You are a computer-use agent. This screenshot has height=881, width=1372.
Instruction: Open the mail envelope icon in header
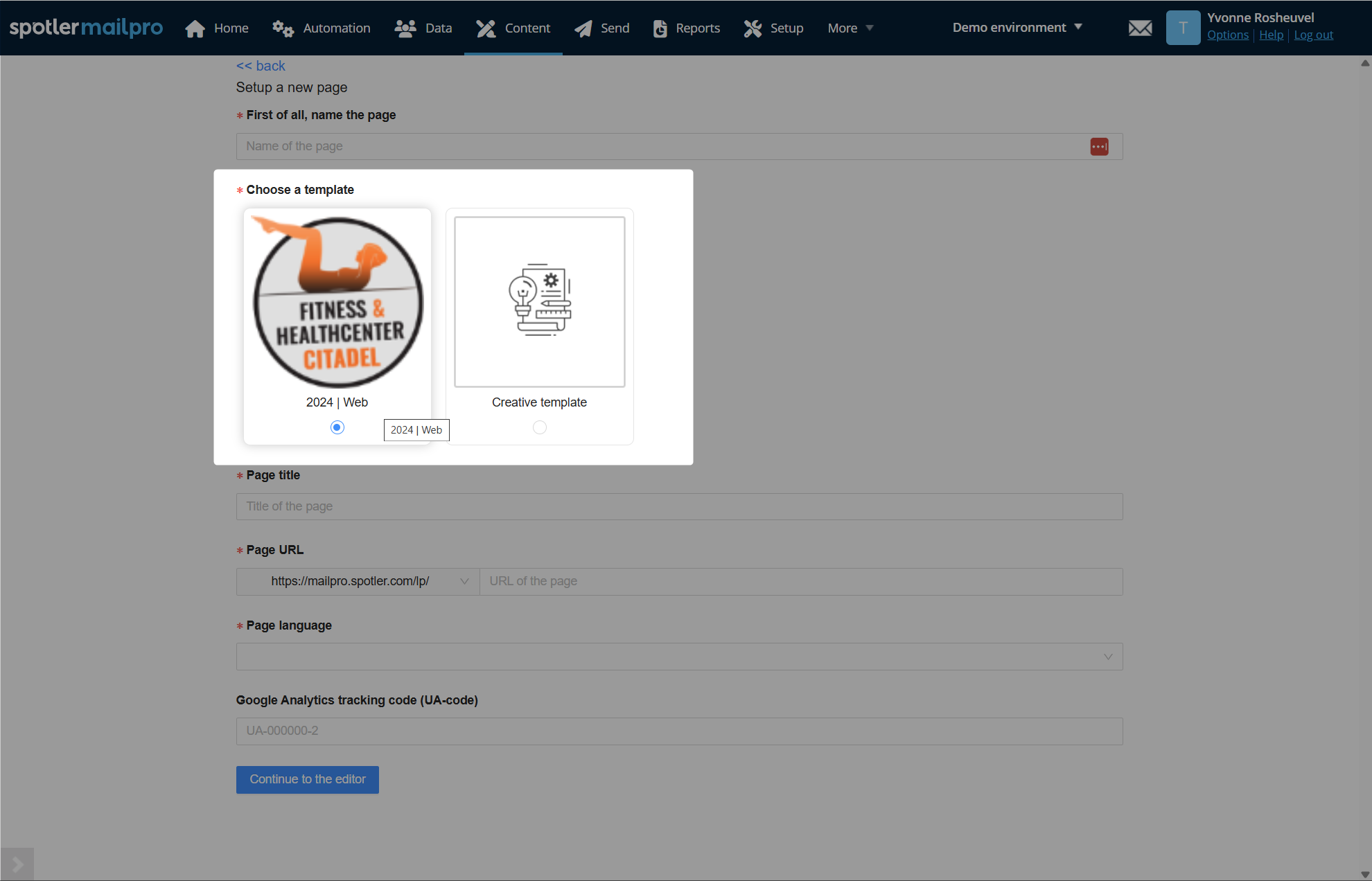point(1140,28)
